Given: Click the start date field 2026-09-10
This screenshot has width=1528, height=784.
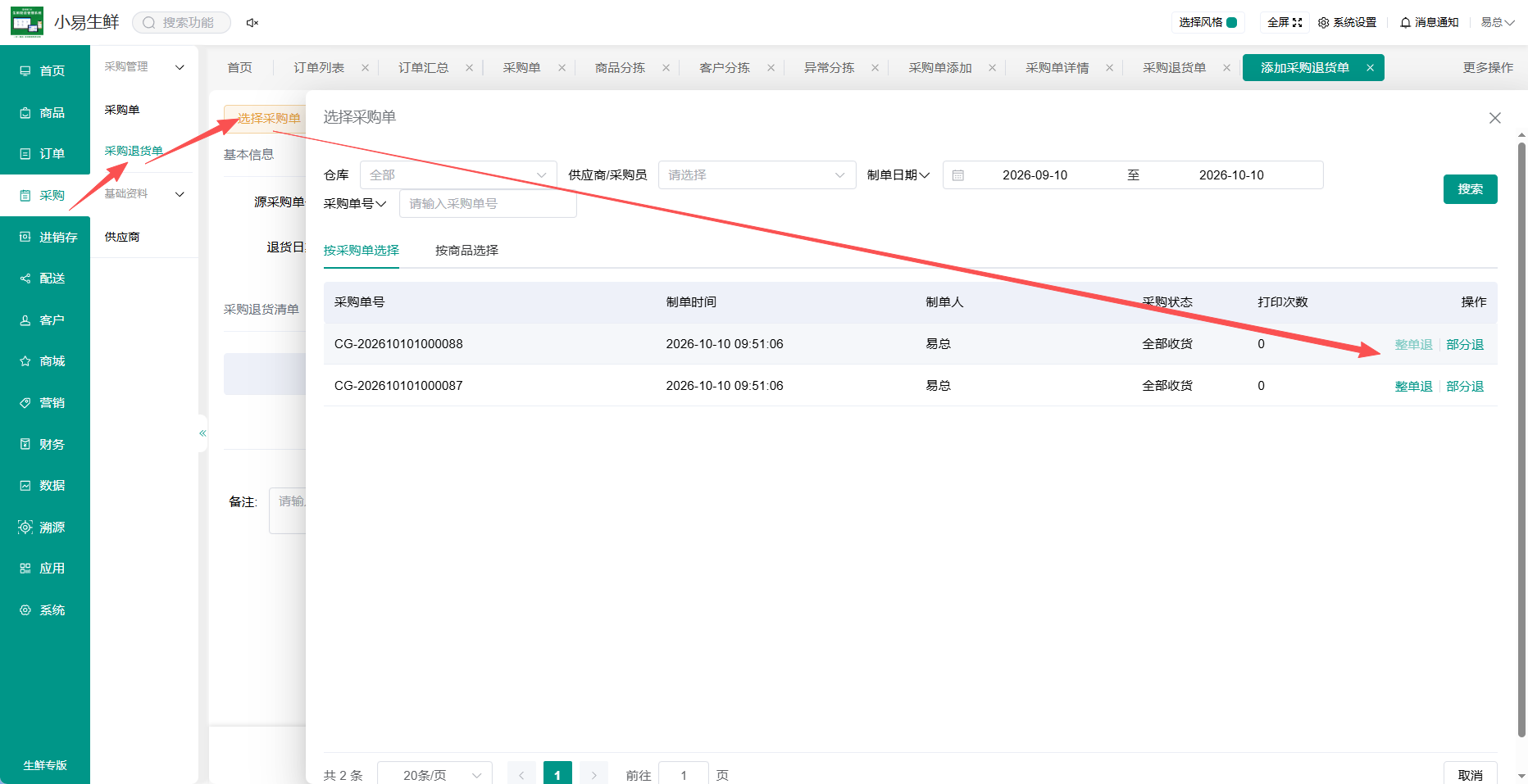Looking at the screenshot, I should (1035, 174).
